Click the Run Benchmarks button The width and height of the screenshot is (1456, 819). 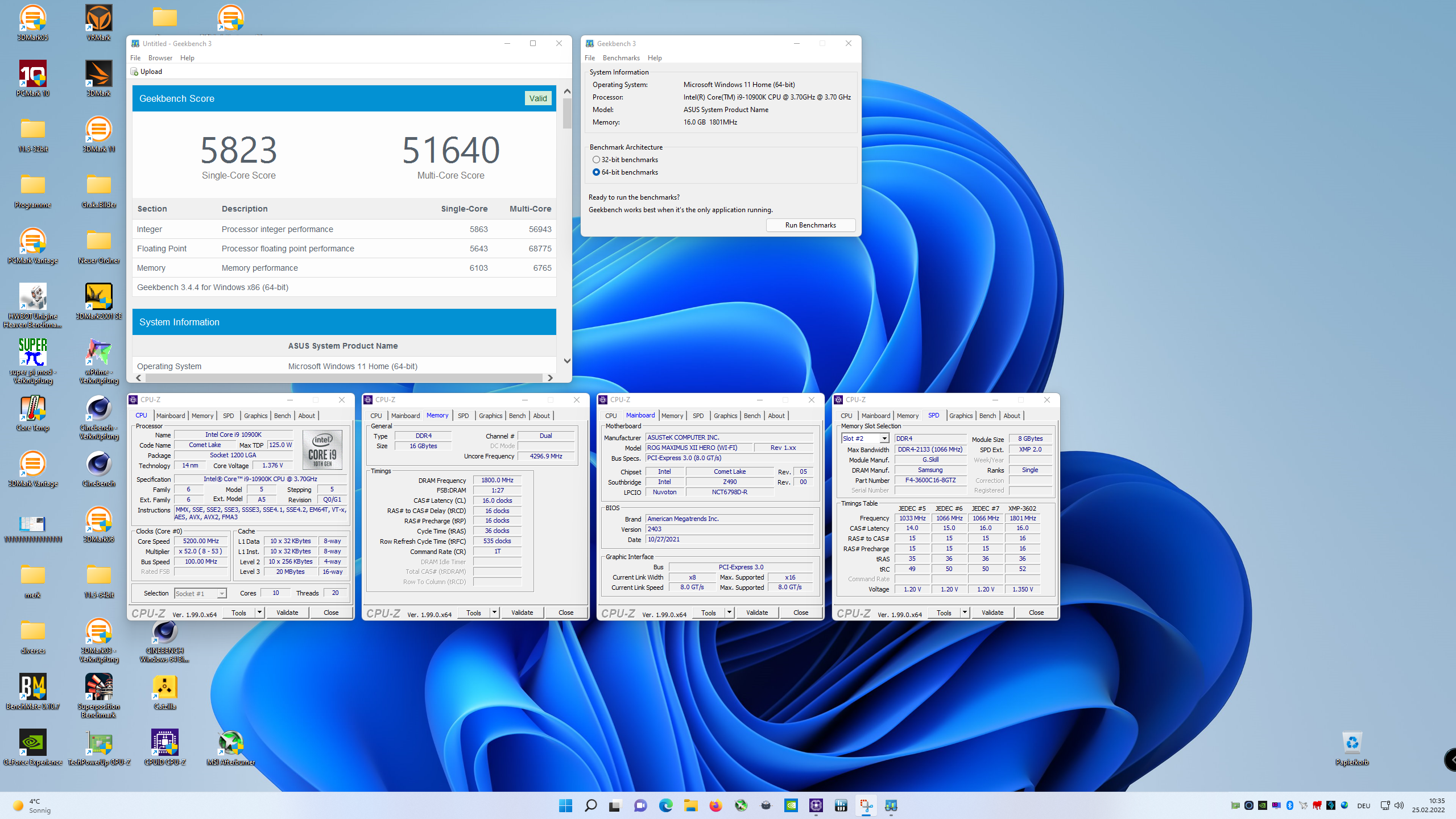point(810,225)
